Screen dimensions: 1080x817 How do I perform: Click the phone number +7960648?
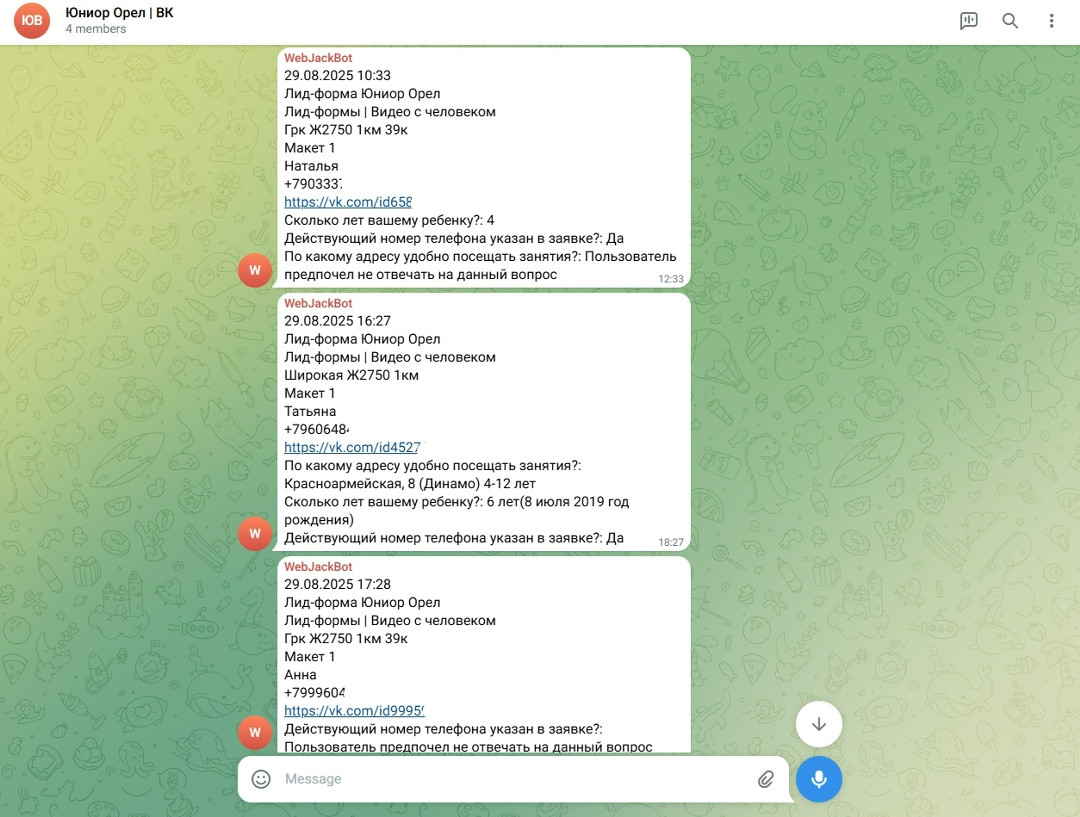tap(316, 429)
